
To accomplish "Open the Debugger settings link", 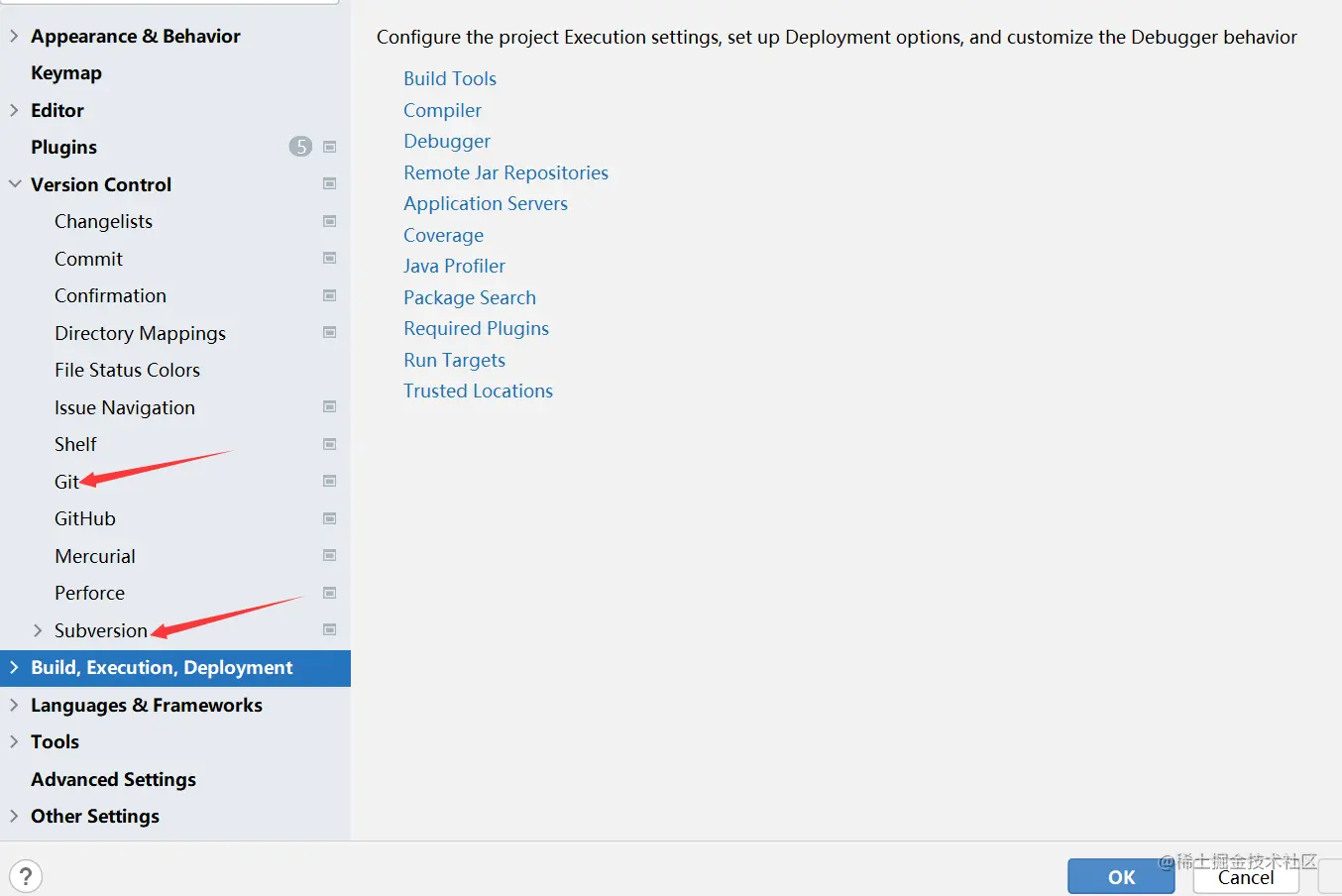I will [x=447, y=141].
